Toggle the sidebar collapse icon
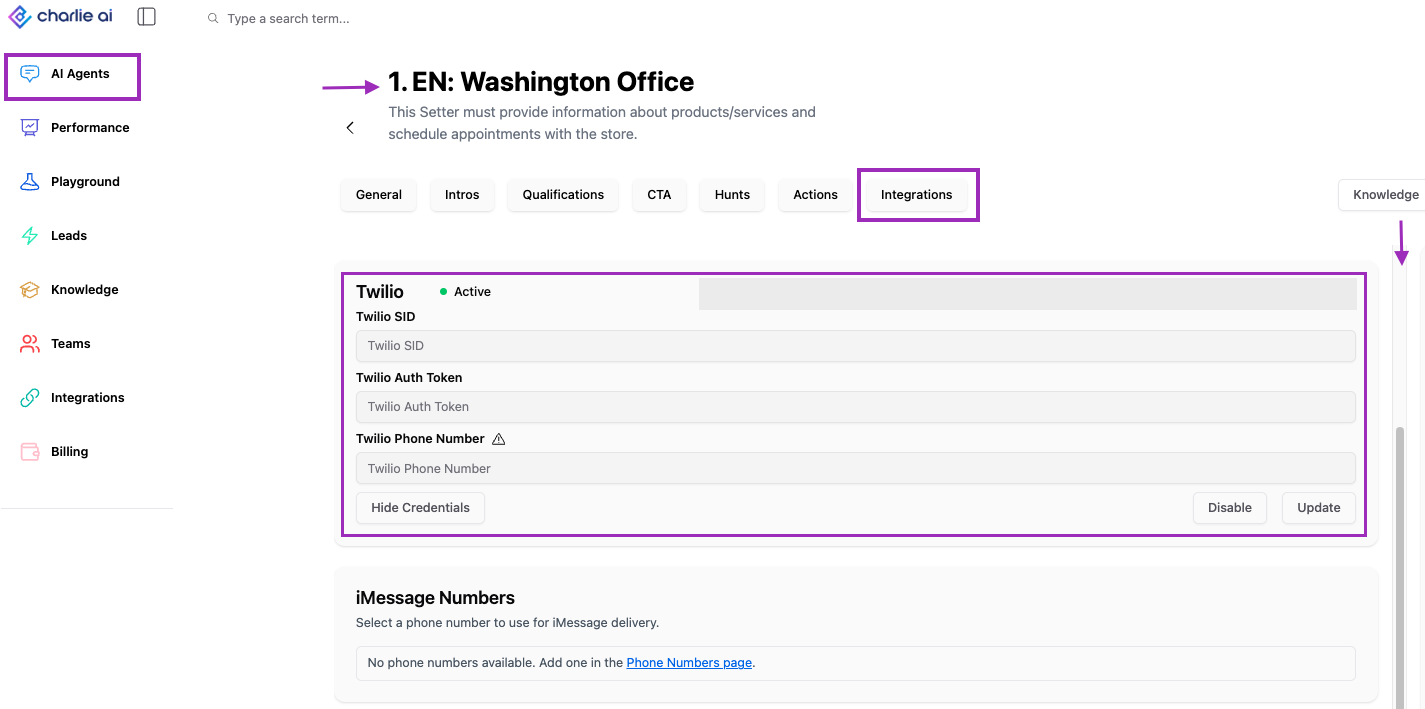The width and height of the screenshot is (1425, 709). [147, 17]
